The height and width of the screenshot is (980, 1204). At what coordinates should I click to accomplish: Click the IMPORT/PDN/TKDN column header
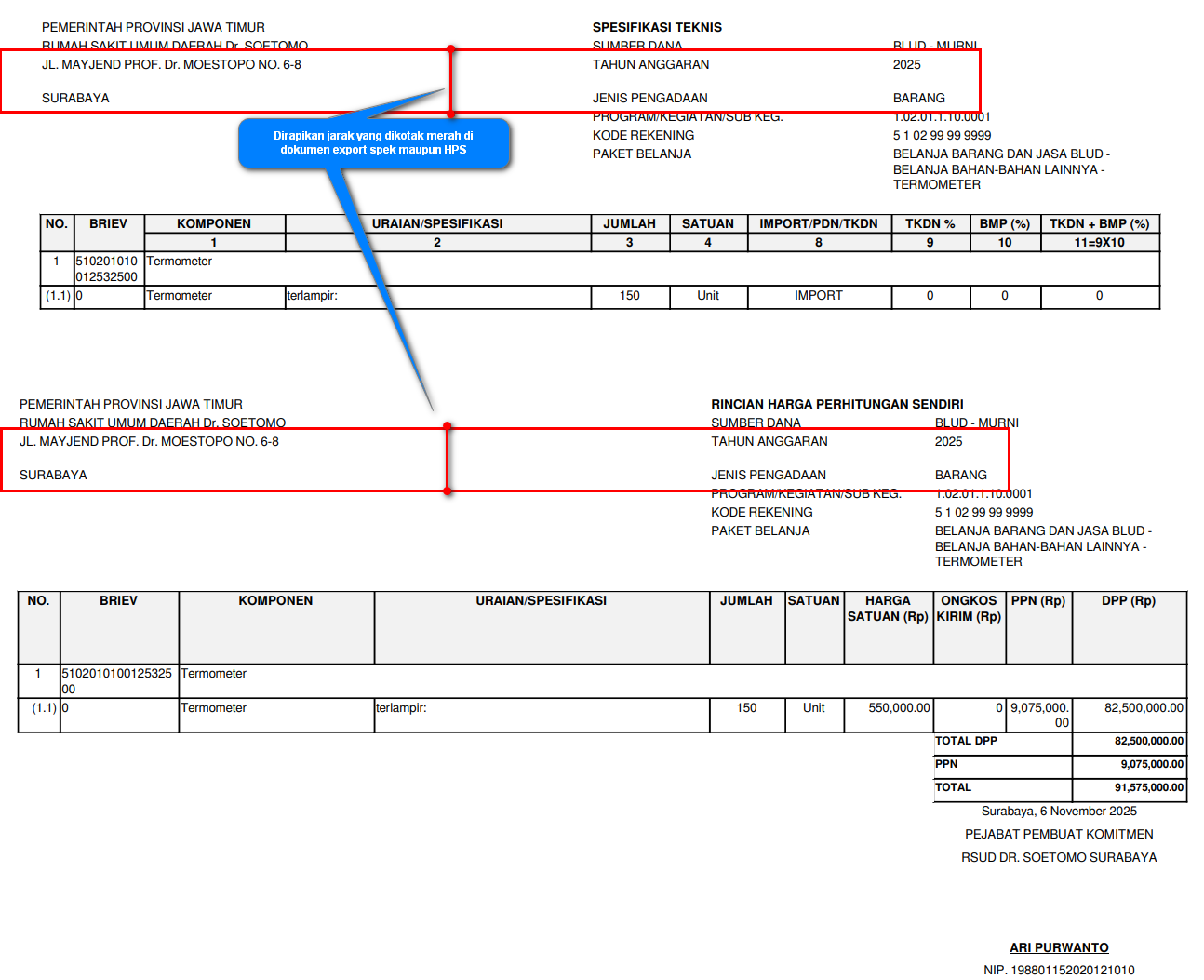[x=819, y=223]
